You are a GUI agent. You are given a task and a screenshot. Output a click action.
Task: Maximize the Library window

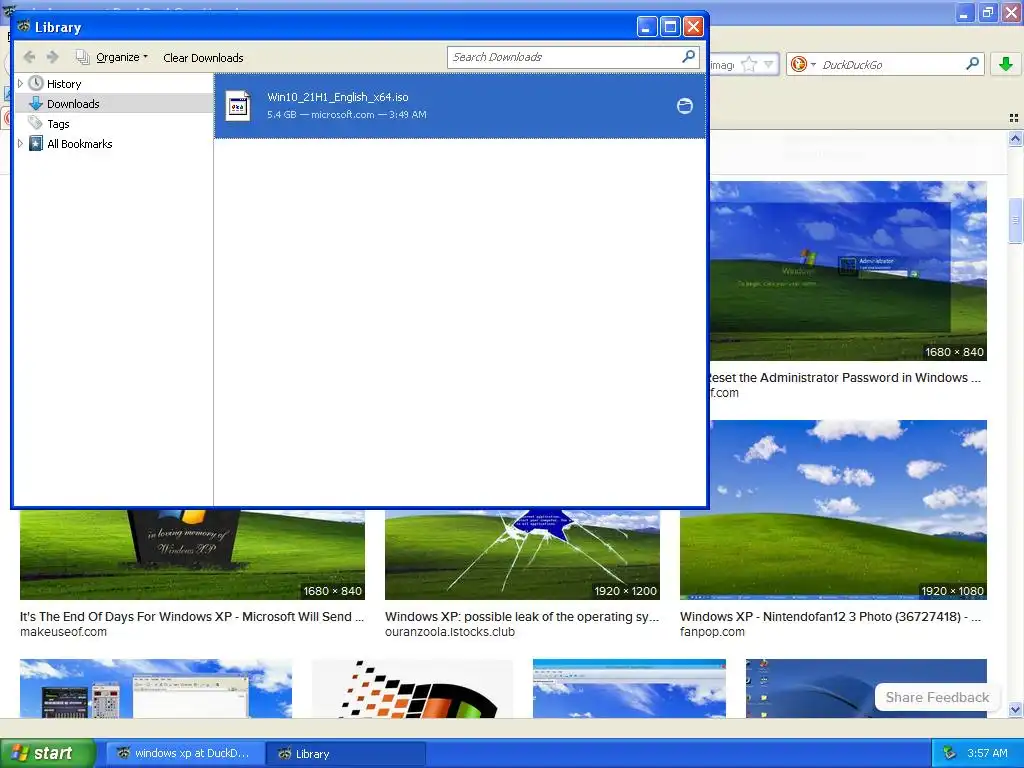(670, 27)
